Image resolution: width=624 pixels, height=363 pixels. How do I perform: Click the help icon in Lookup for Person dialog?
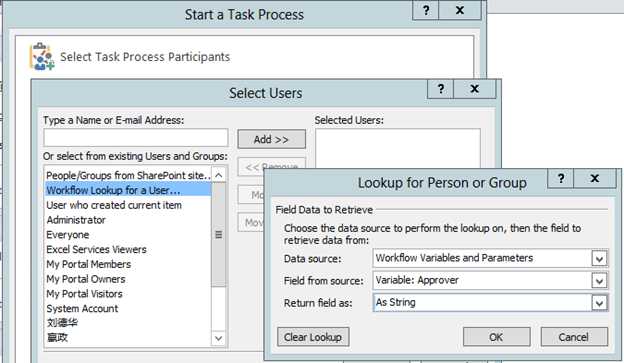[x=560, y=178]
